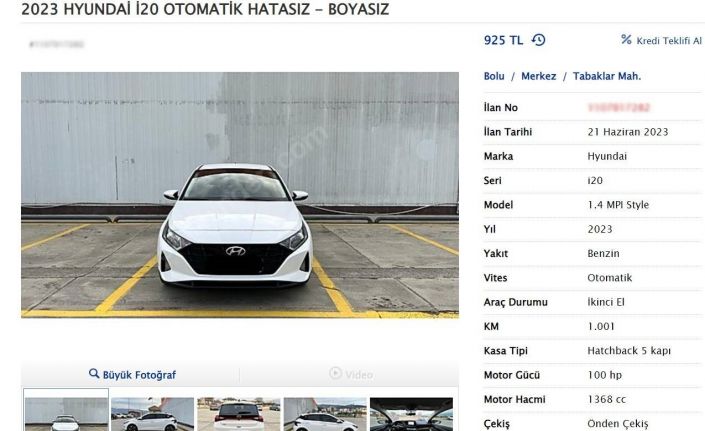Switch to the Video tab label
705x431 pixels.
(358, 375)
